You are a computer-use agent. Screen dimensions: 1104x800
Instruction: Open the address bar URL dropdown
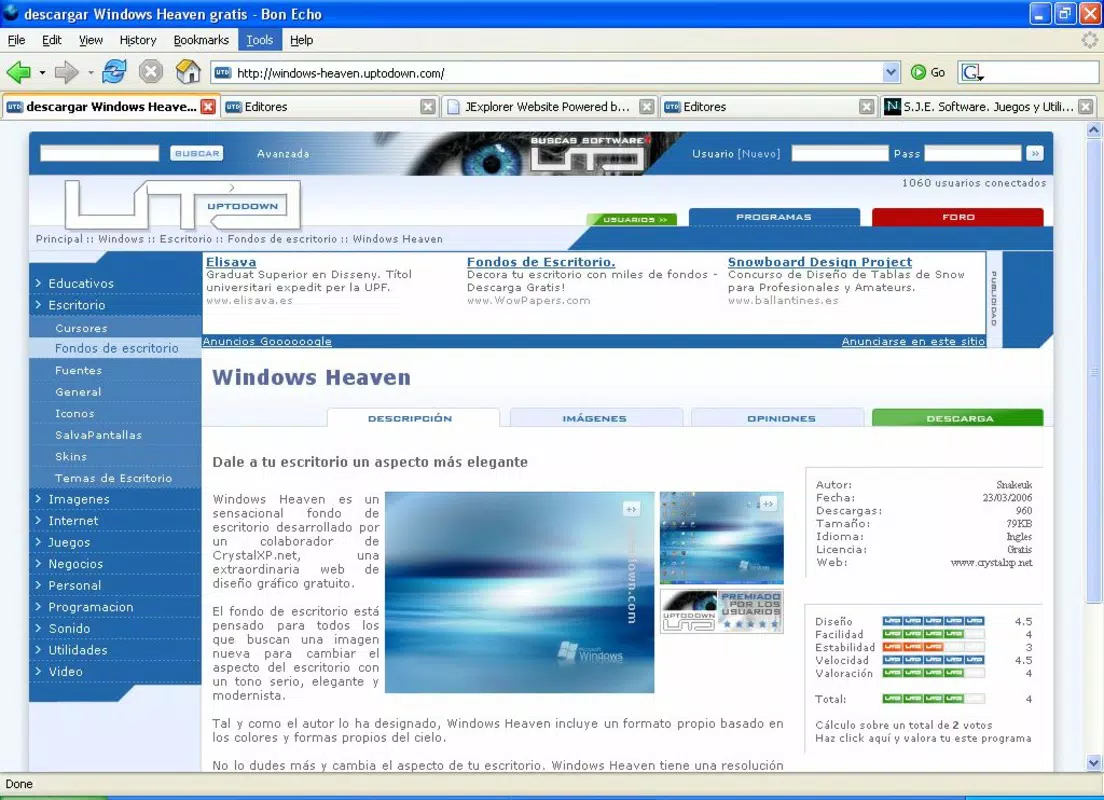click(891, 73)
